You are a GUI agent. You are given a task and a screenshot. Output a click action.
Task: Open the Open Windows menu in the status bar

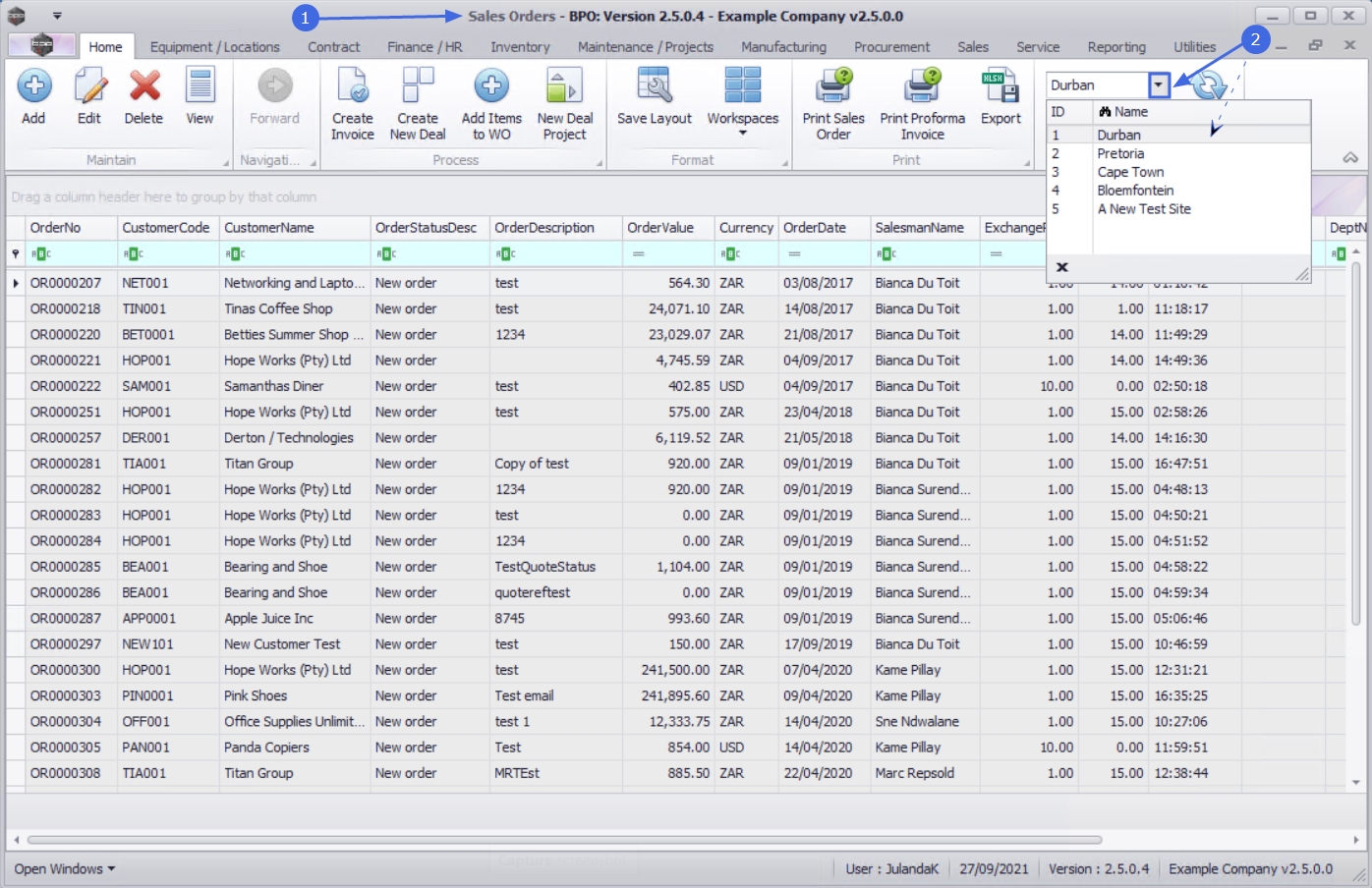click(64, 869)
